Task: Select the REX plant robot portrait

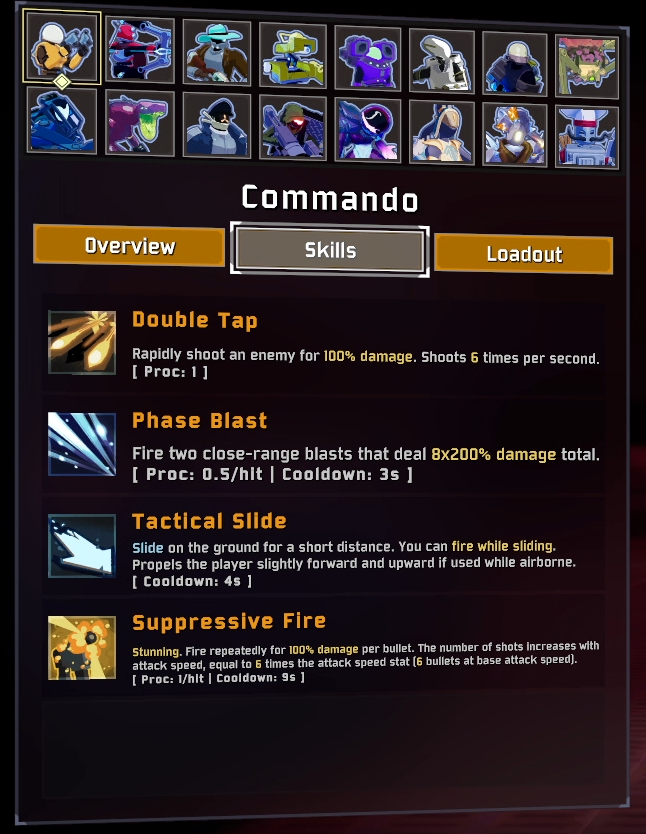Action: point(586,67)
